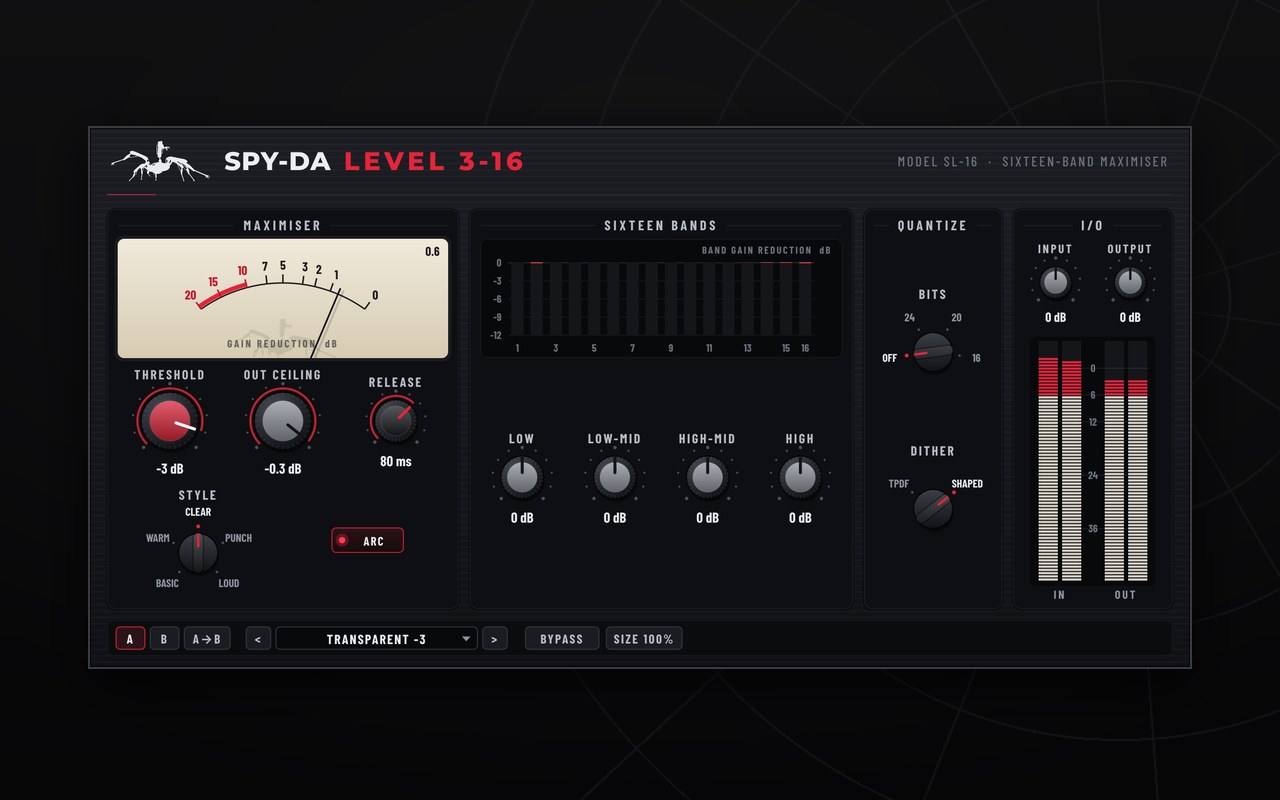Set bit depth to 16
The image size is (1280, 800).
click(x=976, y=358)
